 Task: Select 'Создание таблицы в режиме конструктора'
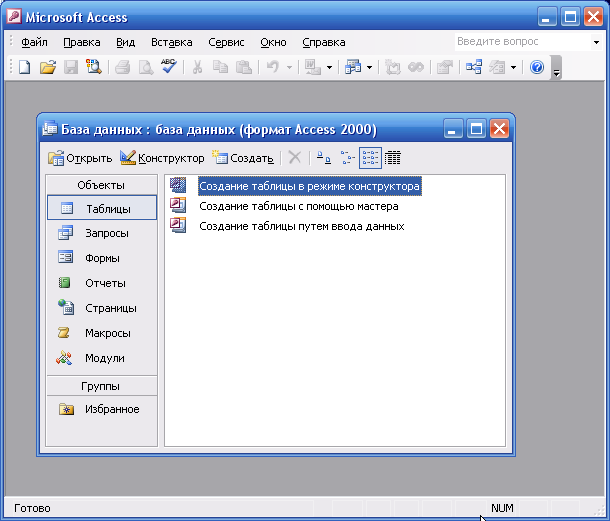click(x=309, y=186)
